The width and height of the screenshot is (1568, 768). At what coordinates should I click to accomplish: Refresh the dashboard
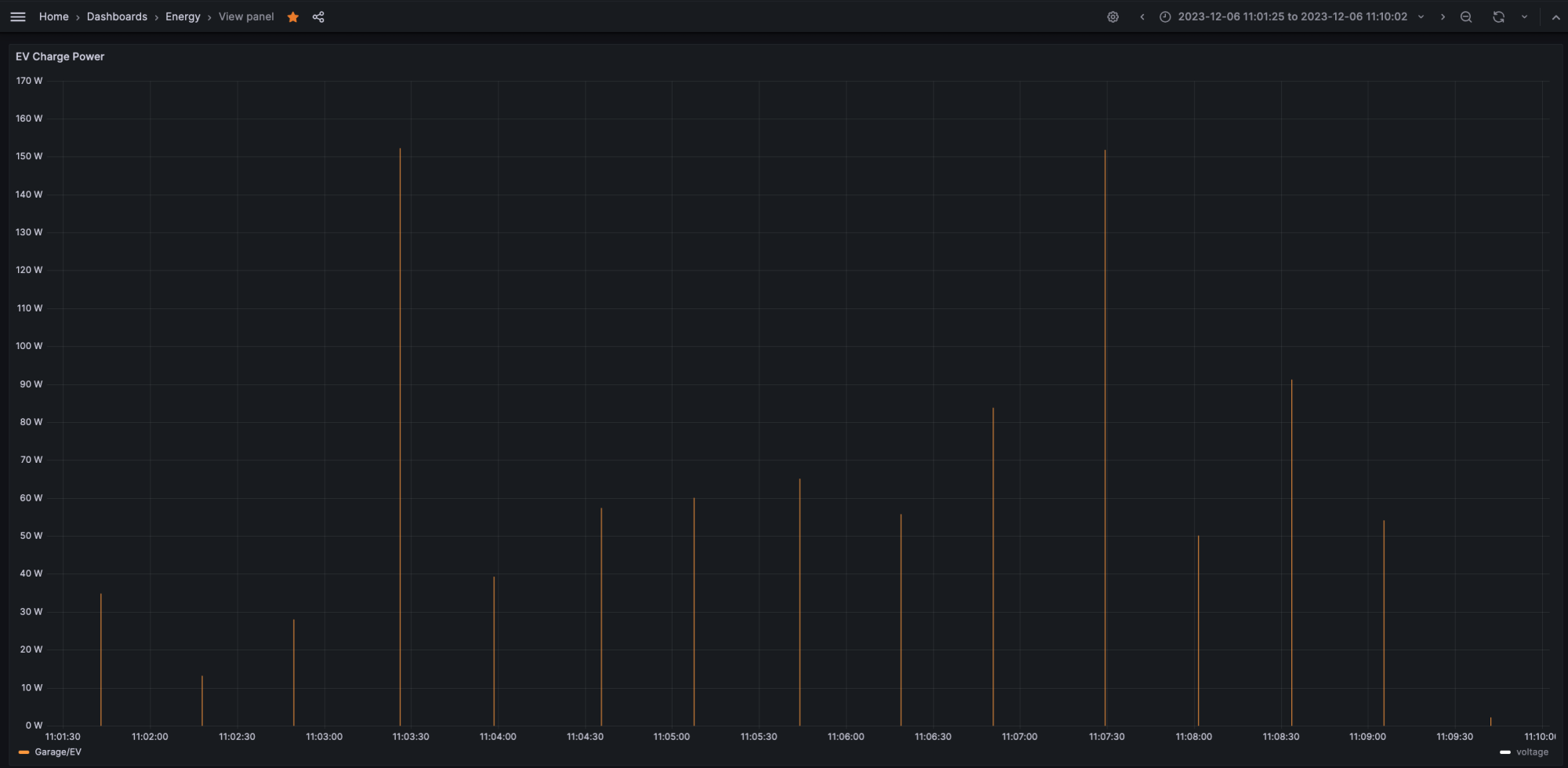click(x=1498, y=16)
